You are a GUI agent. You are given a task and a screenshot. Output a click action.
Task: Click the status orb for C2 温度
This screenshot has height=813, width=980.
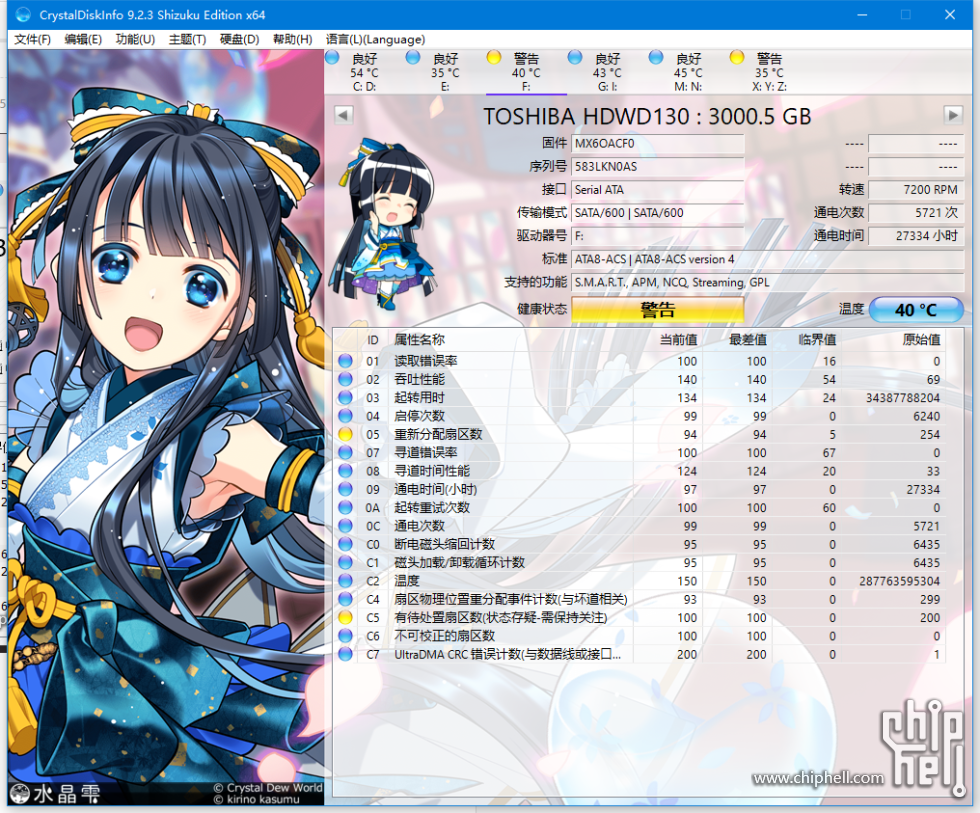tap(345, 581)
